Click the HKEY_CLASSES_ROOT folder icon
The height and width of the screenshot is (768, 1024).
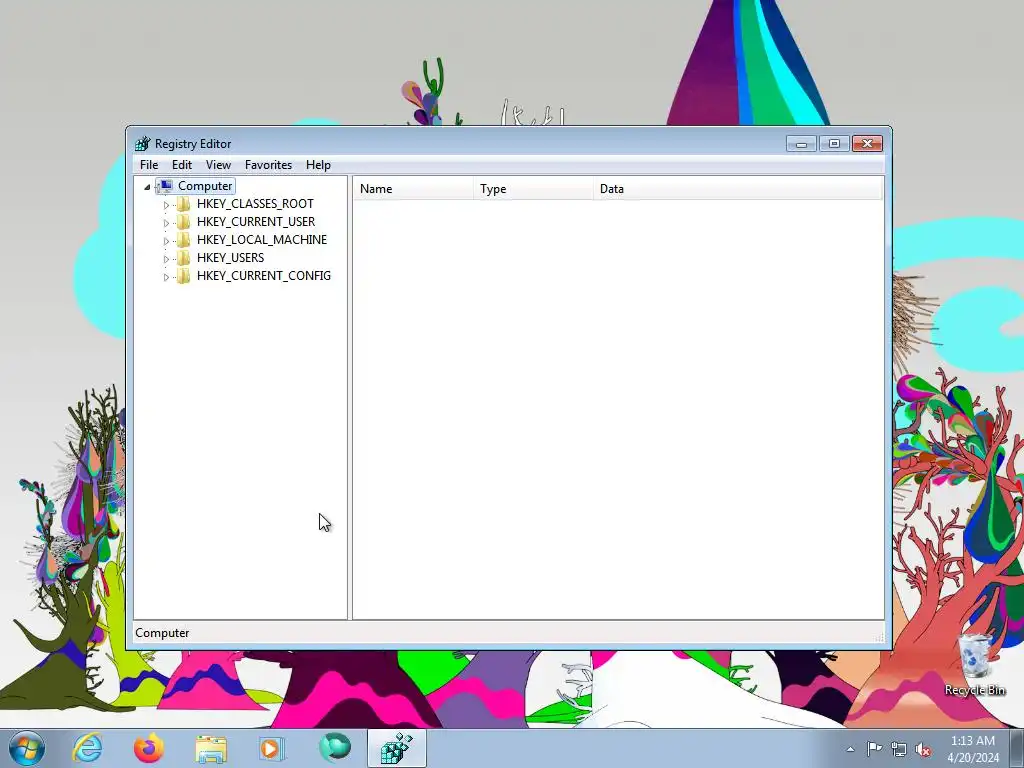(184, 204)
